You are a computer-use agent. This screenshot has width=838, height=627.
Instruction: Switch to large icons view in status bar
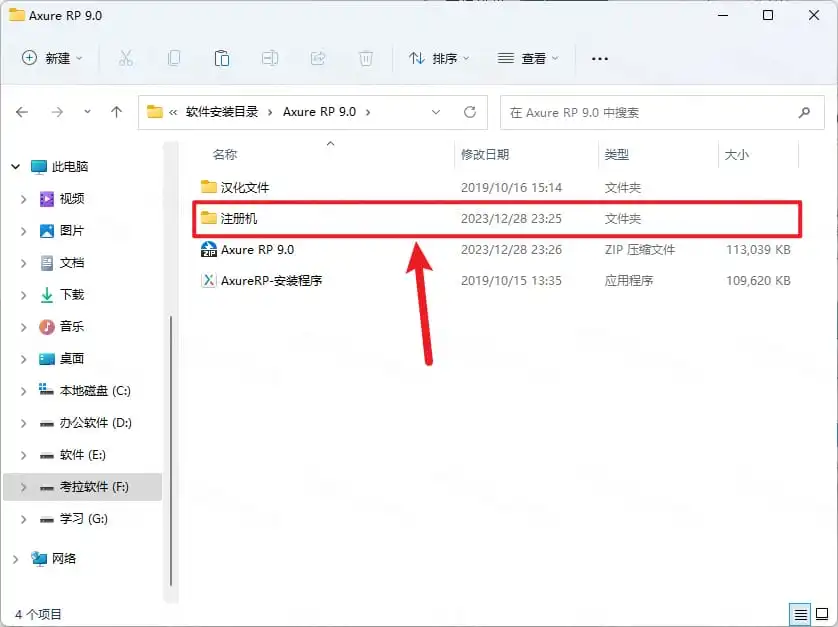pos(822,614)
